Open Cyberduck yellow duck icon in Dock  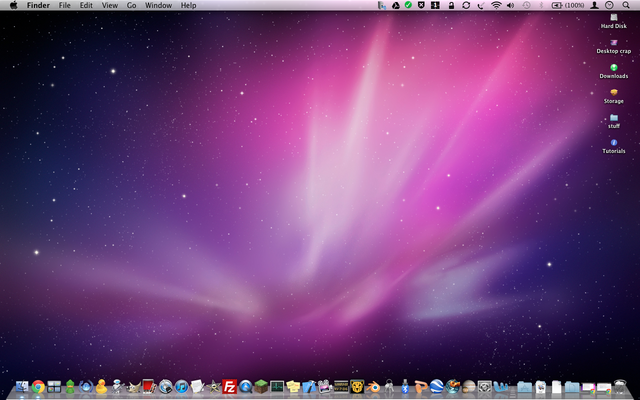101,386
